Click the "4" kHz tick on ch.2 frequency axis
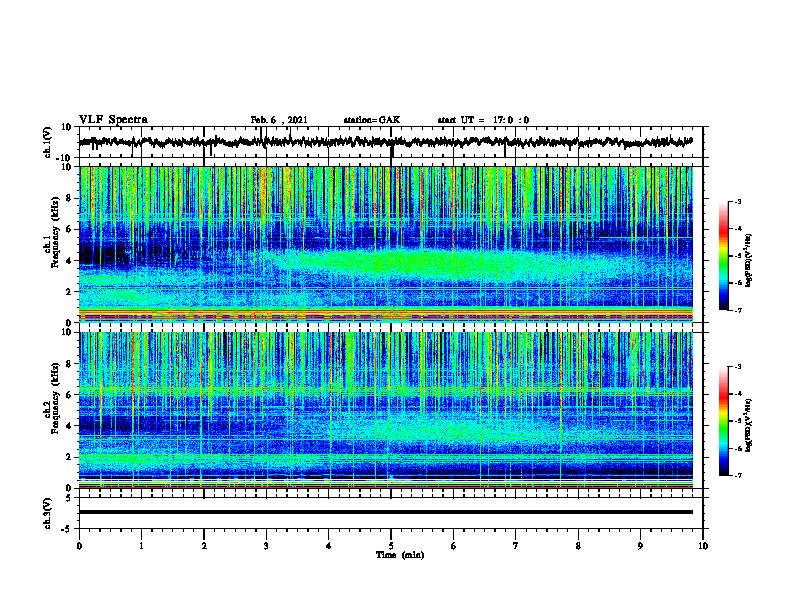This screenshot has width=792, height=612. [x=69, y=426]
